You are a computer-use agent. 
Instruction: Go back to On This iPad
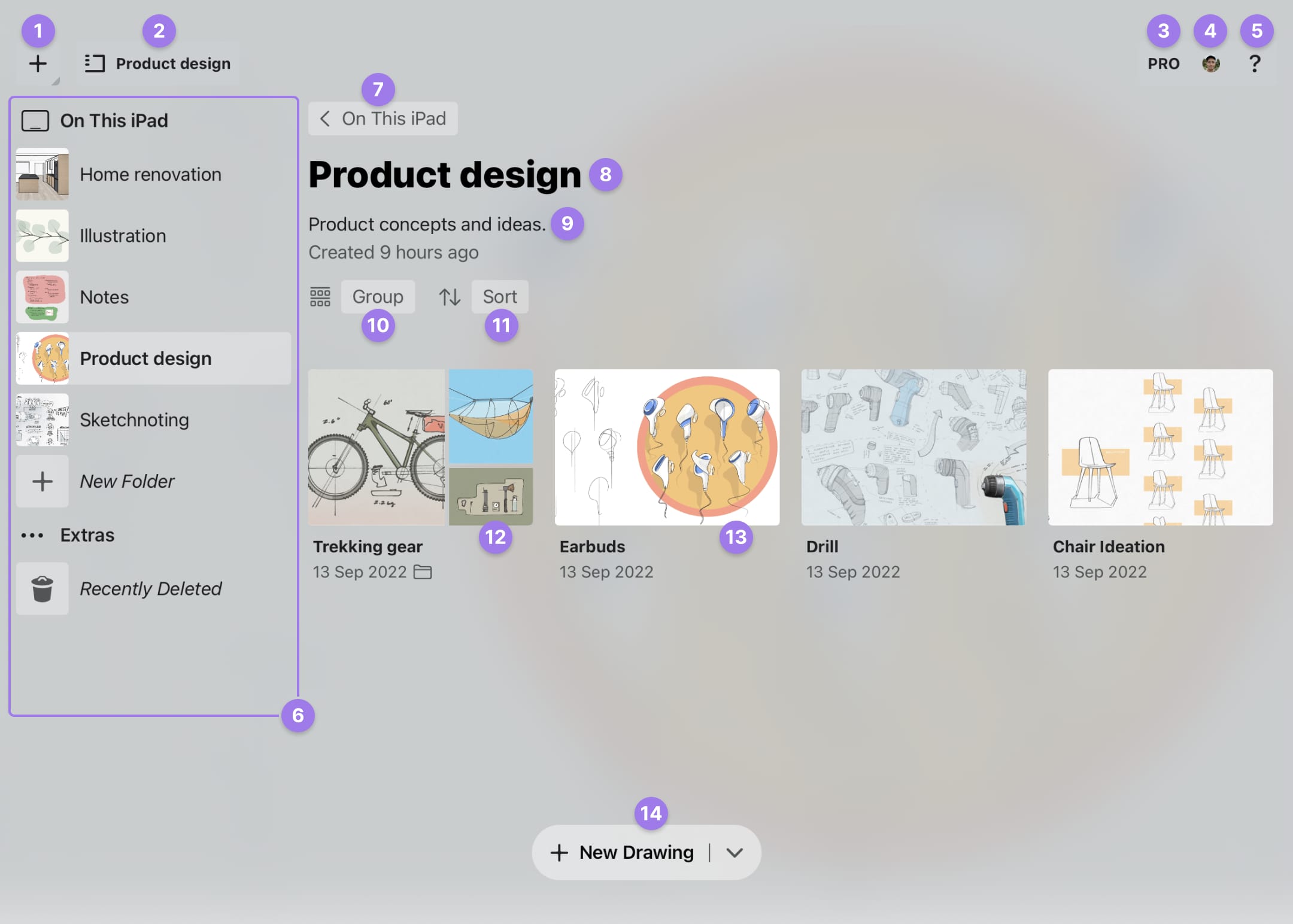tap(383, 118)
